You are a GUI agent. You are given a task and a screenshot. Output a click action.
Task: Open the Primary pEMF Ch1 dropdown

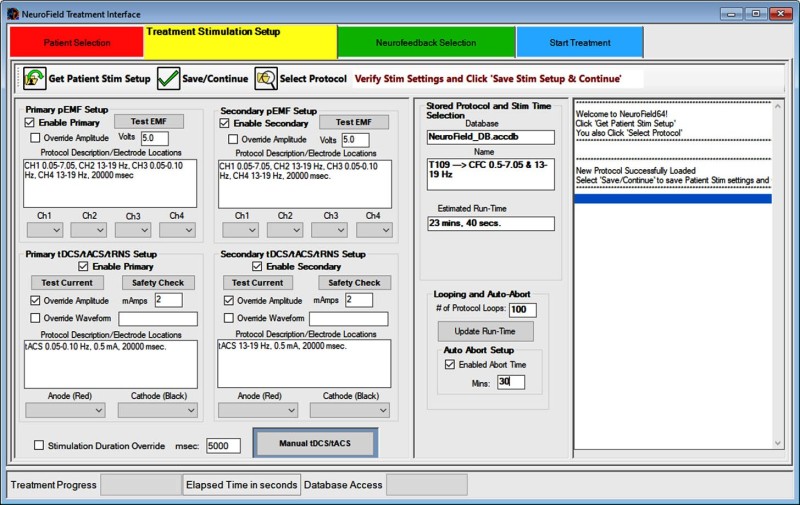[45, 230]
